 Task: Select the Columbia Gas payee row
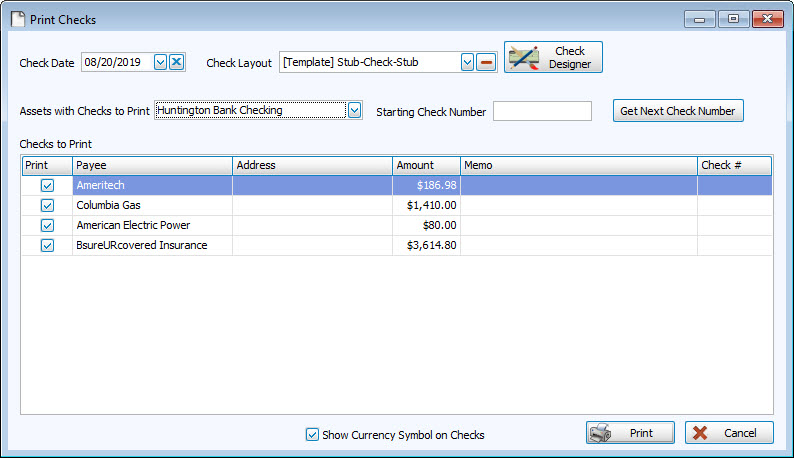152,205
